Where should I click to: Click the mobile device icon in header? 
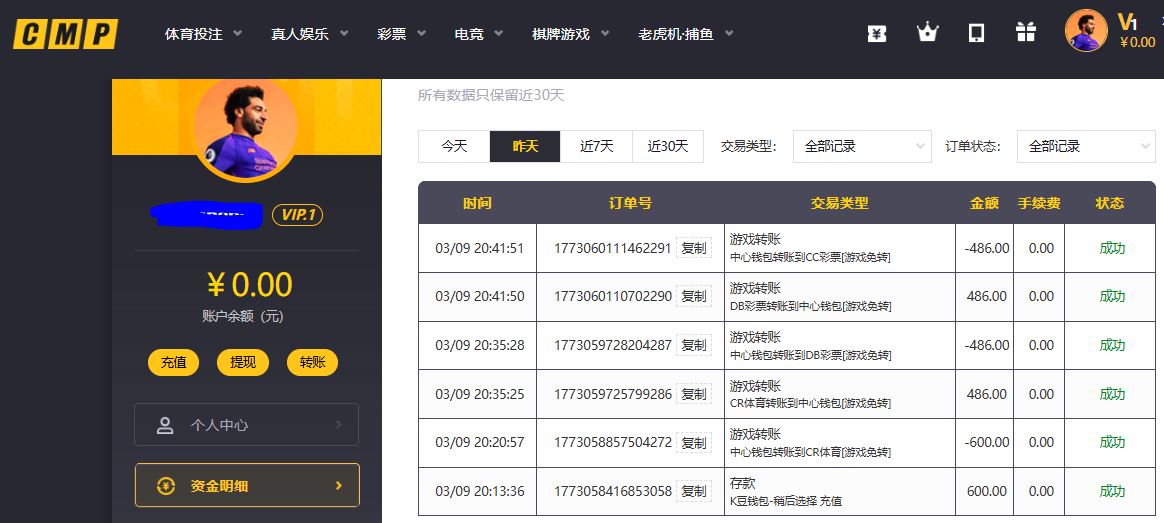tap(977, 33)
